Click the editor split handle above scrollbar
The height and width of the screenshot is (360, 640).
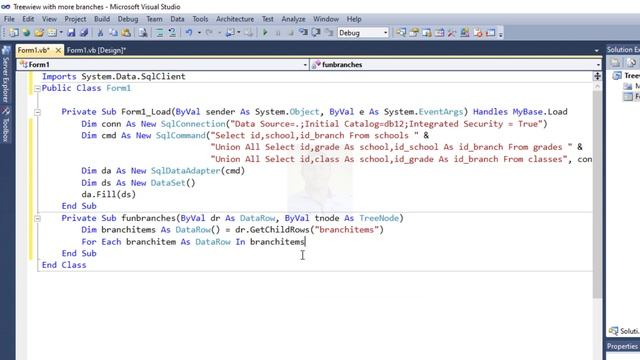597,76
